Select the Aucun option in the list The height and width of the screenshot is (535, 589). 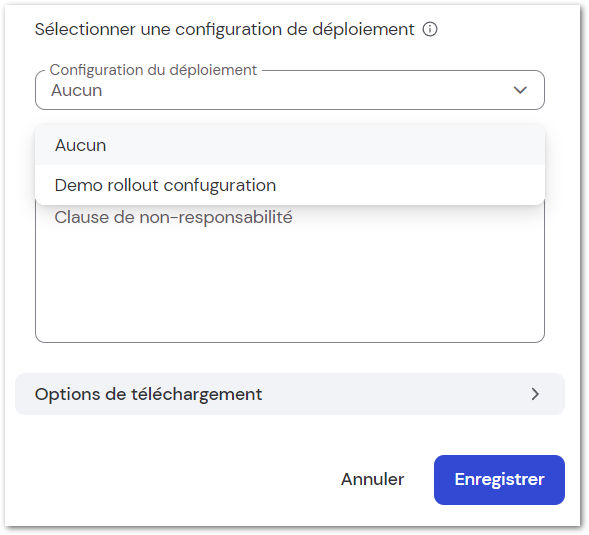click(290, 145)
